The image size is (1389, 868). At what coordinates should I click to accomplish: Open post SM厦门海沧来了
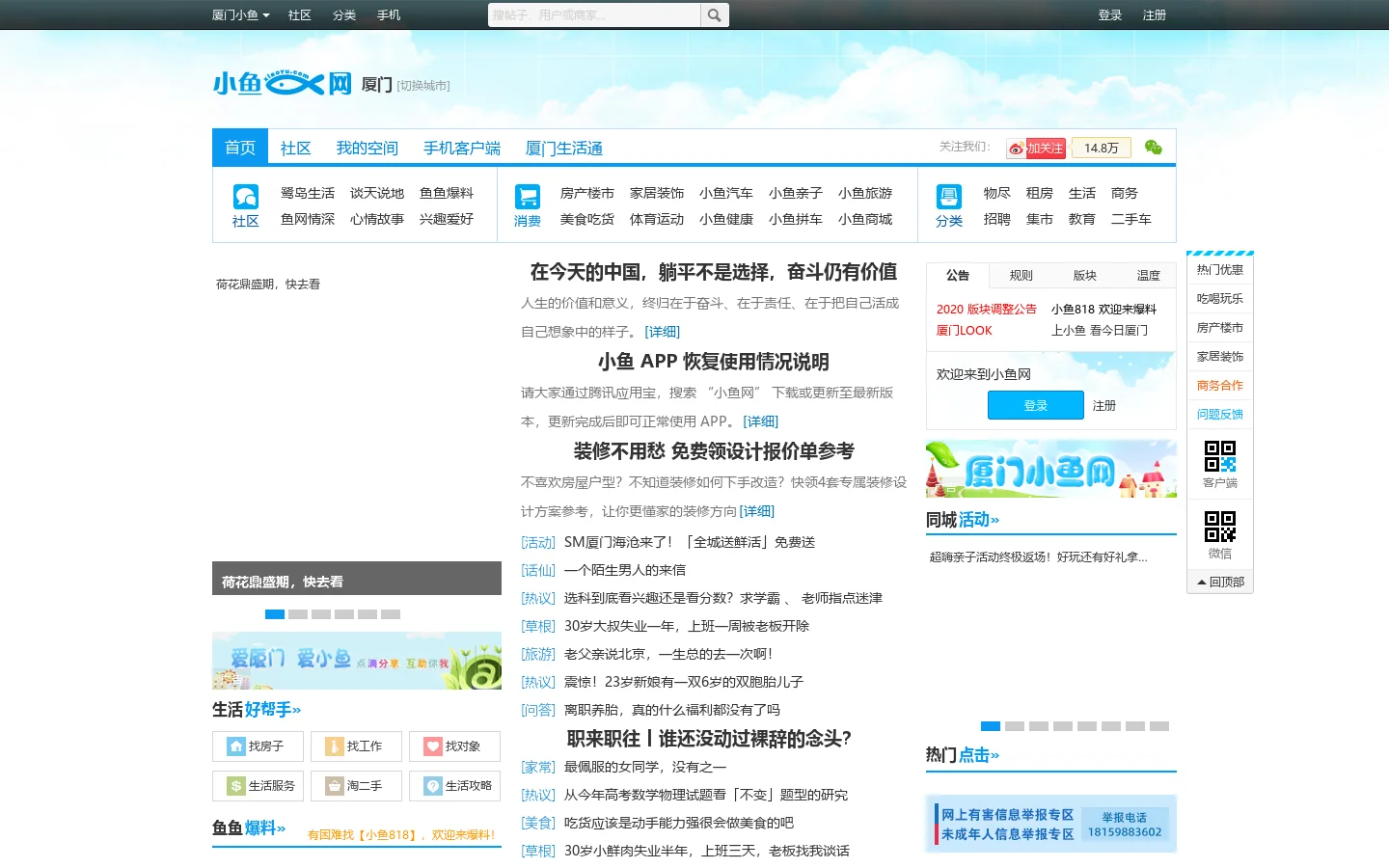point(690,543)
